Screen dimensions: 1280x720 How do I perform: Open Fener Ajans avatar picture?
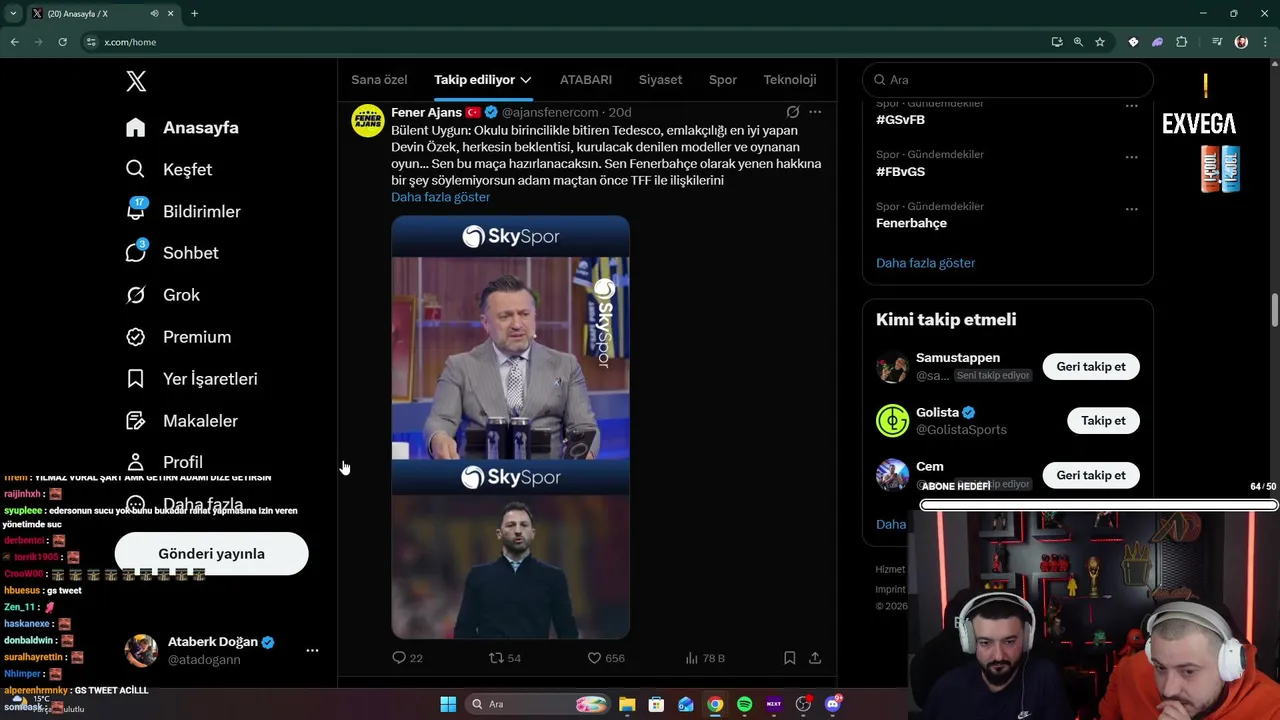pos(368,120)
